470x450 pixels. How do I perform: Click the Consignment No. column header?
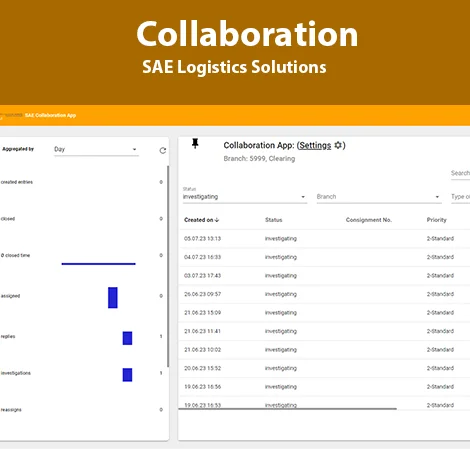click(369, 220)
